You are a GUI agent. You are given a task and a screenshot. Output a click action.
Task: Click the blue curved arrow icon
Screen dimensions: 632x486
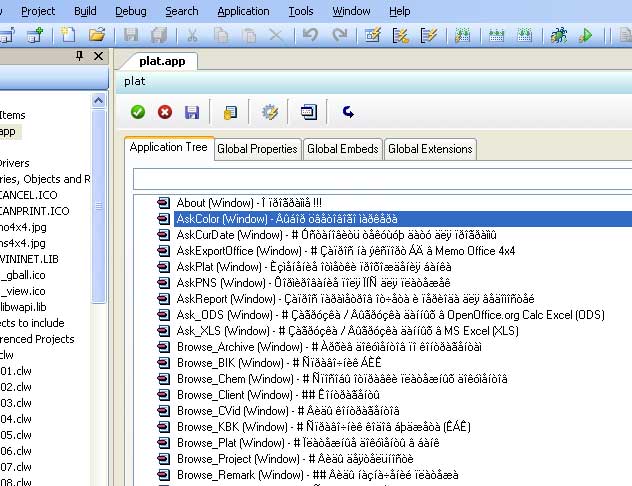[x=348, y=112]
